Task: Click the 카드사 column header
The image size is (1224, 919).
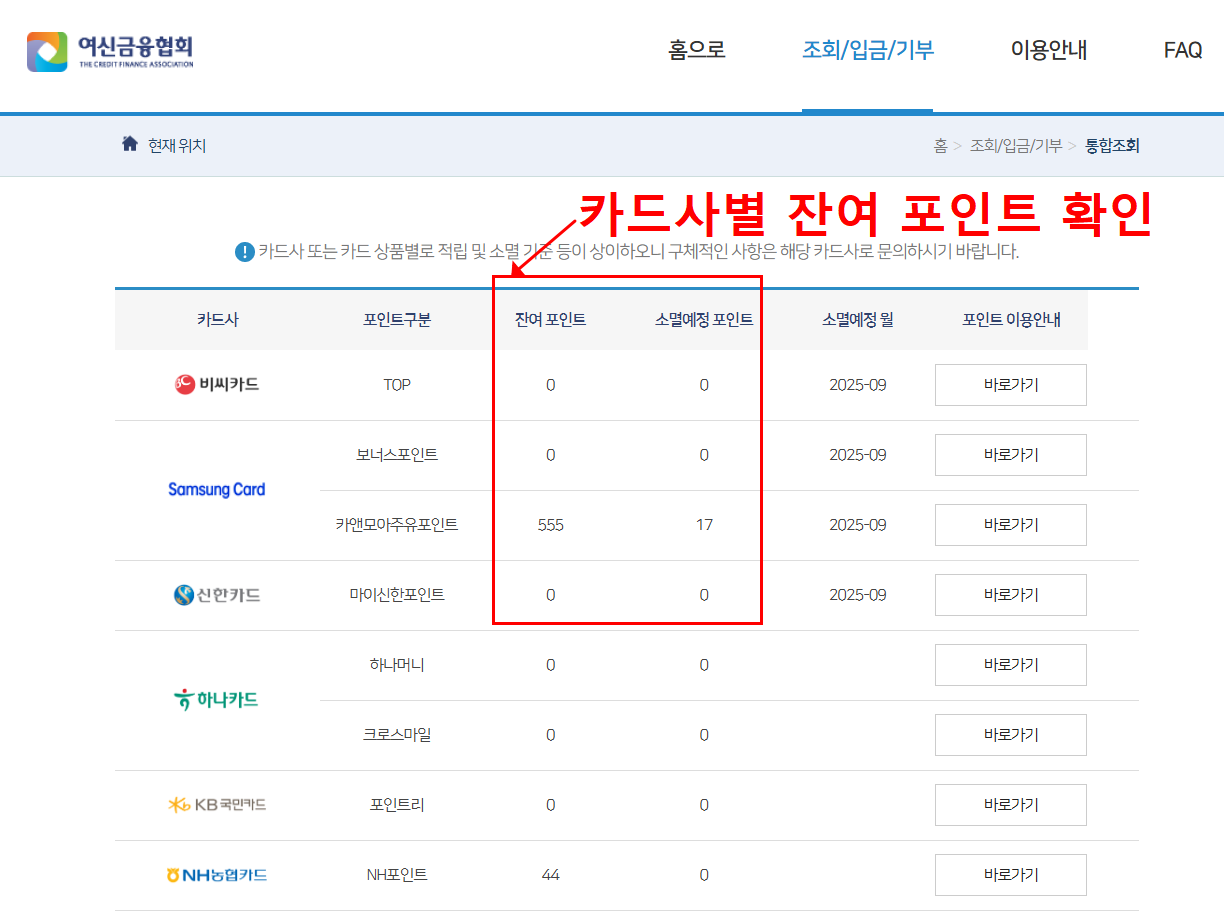Action: point(217,320)
